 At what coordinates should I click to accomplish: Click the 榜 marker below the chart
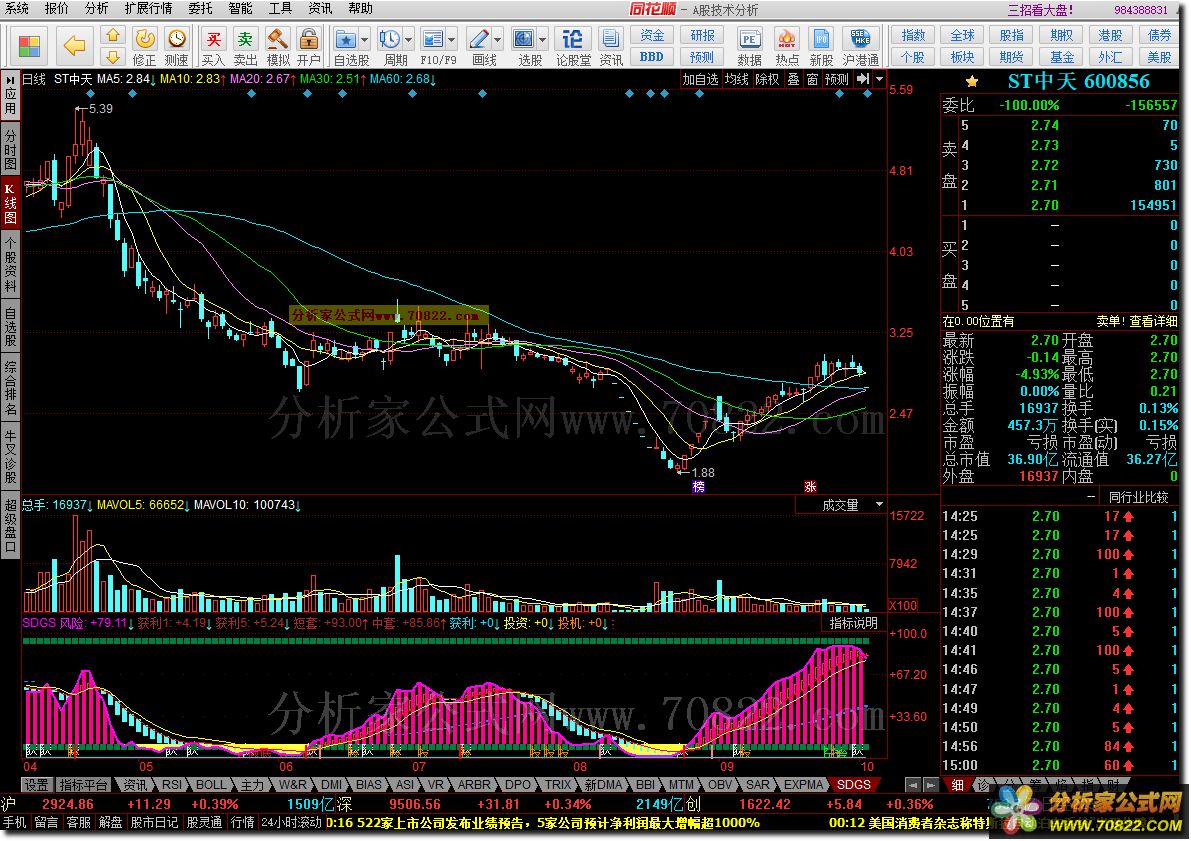698,486
